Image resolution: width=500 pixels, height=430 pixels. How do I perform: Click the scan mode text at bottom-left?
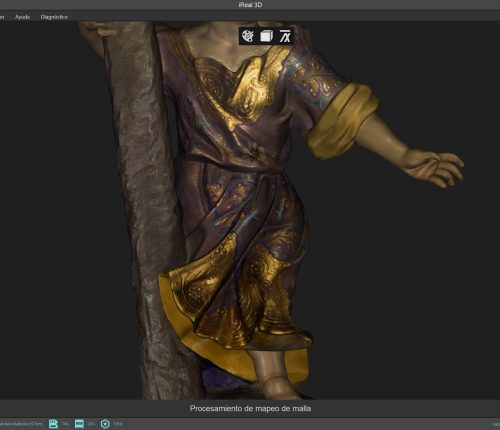coord(21,424)
